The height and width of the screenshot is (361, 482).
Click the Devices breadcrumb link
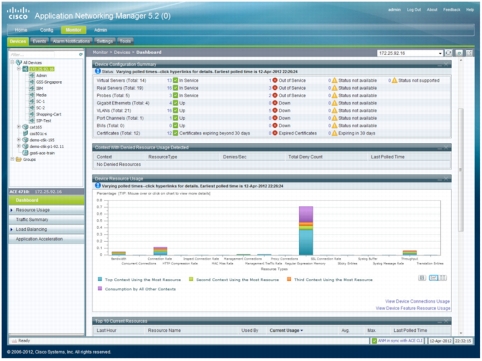[122, 52]
